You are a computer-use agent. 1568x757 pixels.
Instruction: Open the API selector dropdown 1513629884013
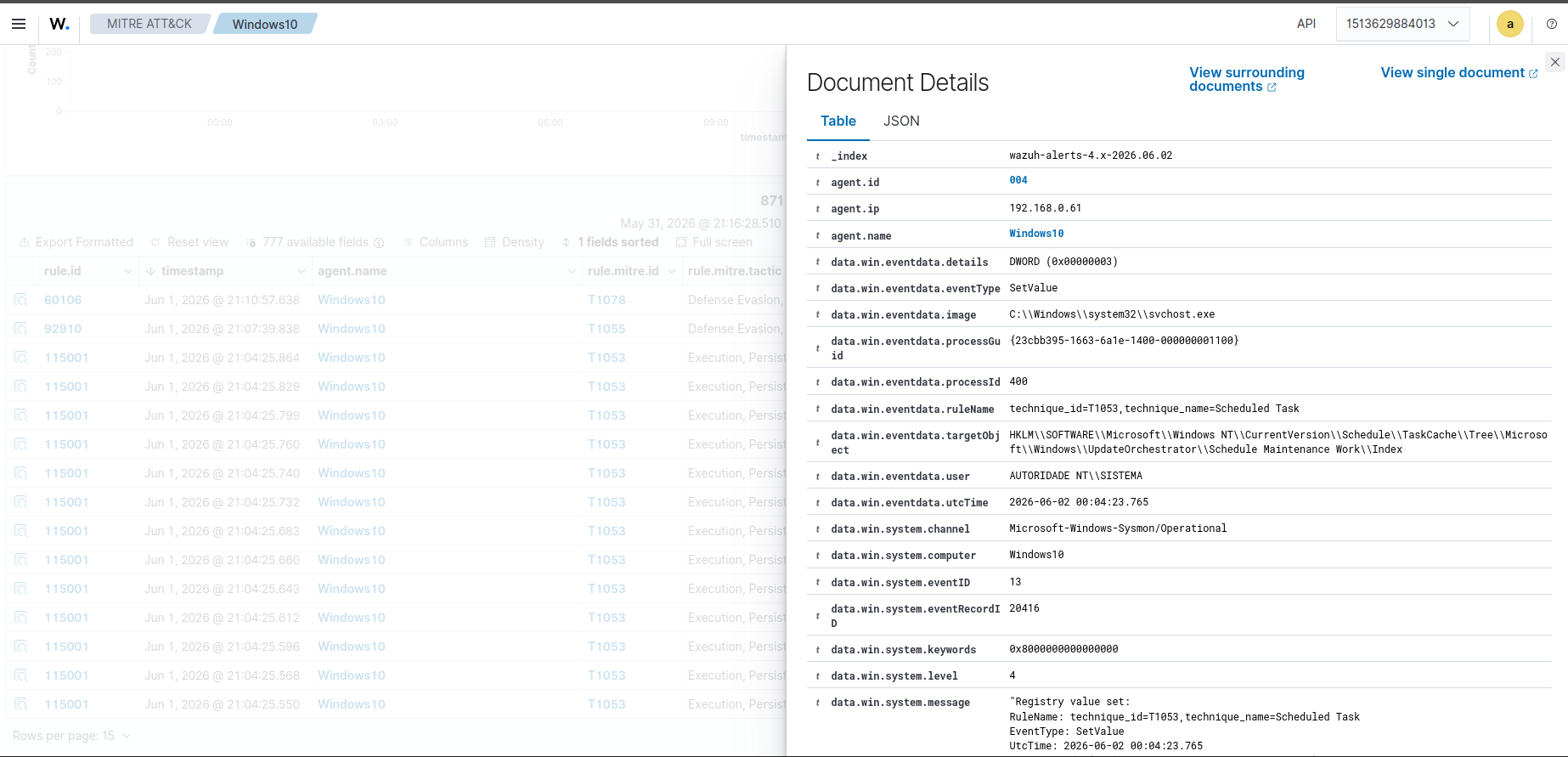(x=1402, y=24)
